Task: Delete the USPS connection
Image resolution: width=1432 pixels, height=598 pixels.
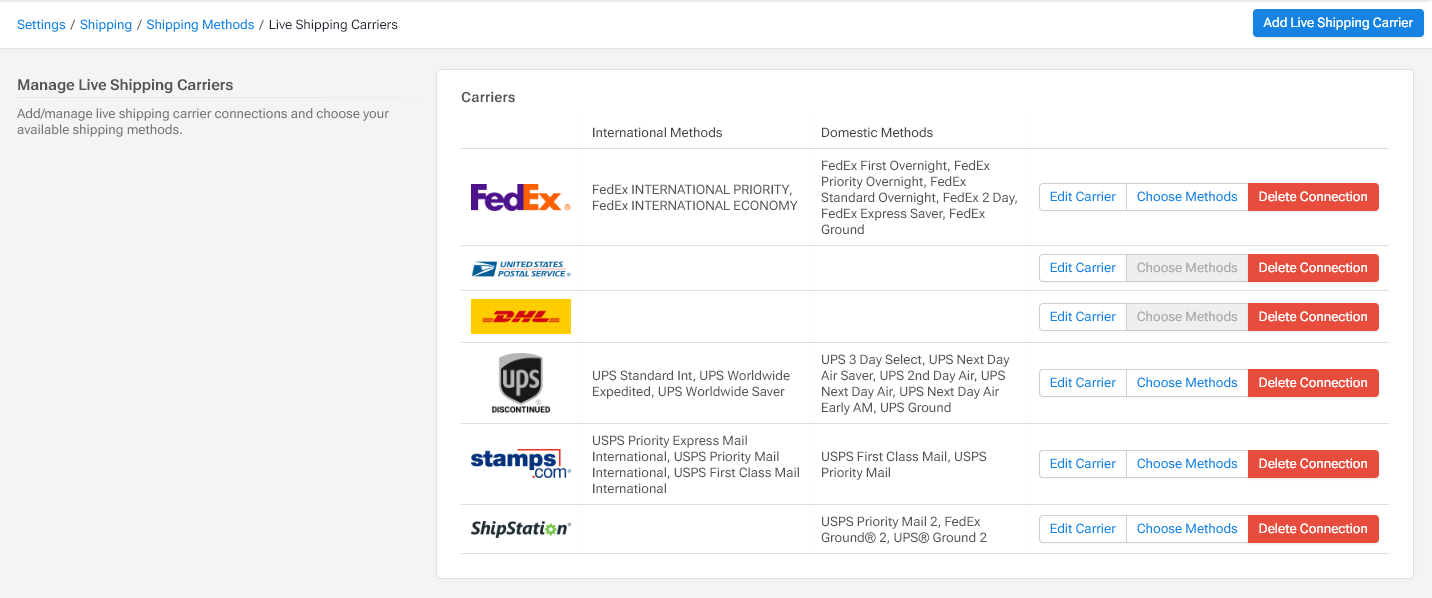Action: 1313,268
